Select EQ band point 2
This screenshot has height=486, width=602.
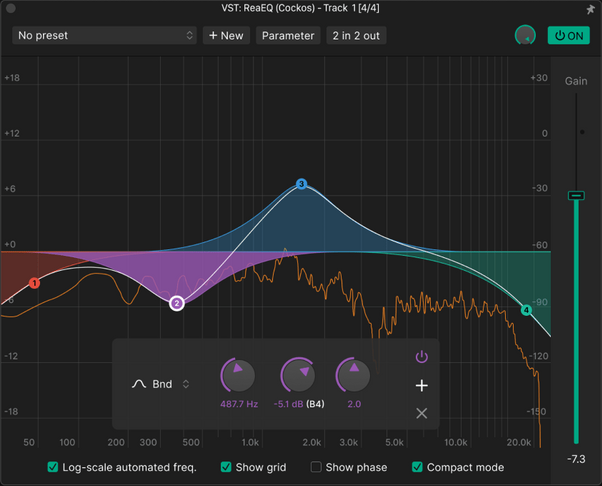click(x=177, y=303)
